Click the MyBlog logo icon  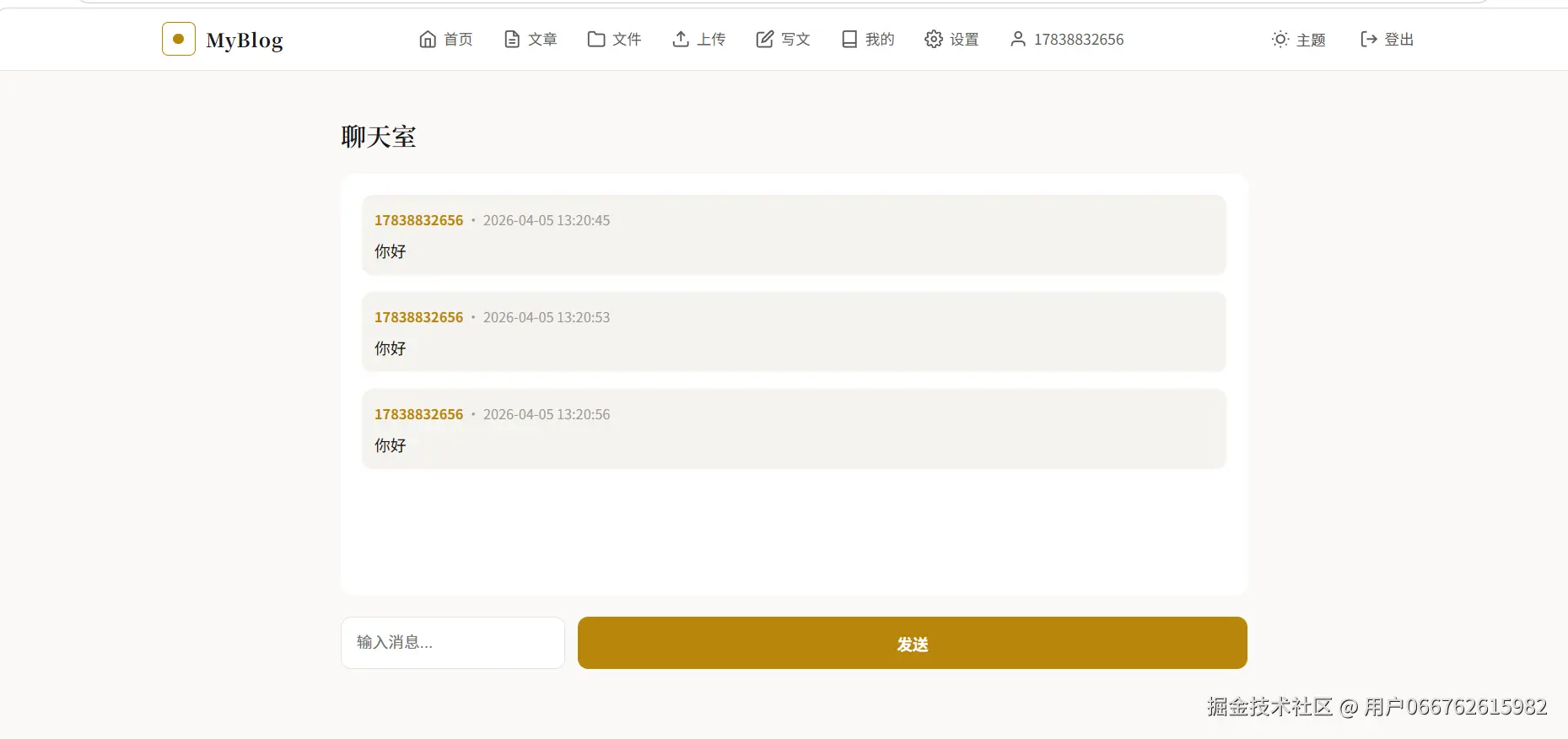179,39
